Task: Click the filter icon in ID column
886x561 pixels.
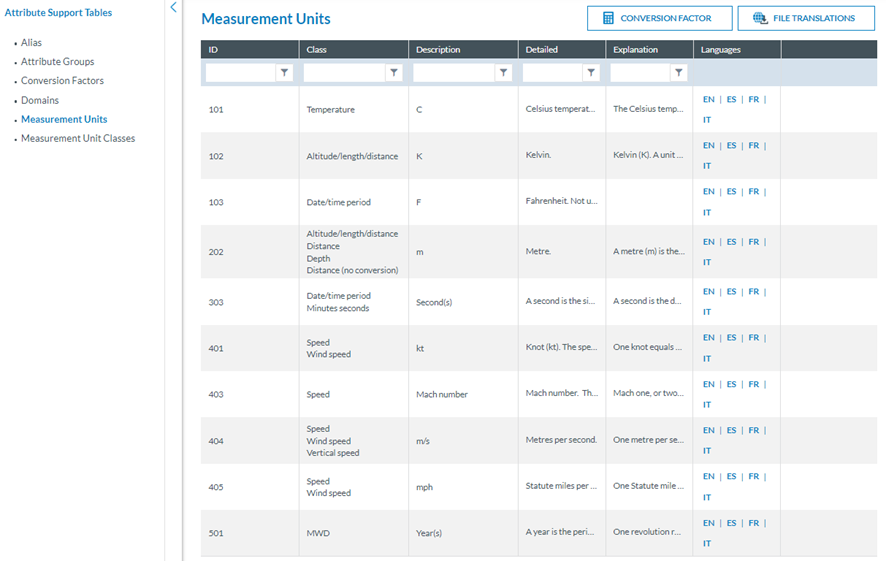Action: [284, 73]
